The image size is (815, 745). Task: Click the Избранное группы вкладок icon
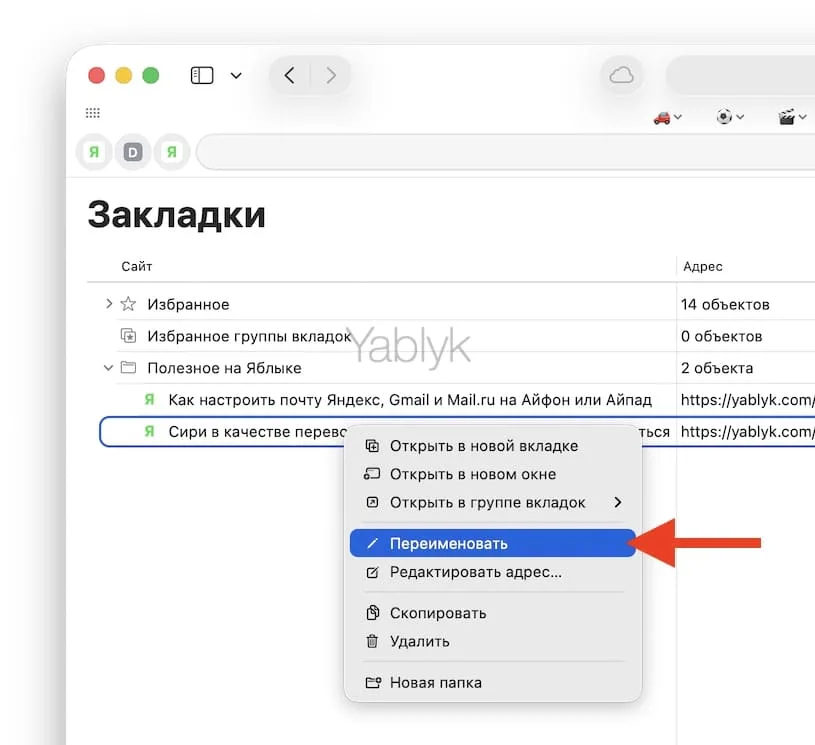pyautogui.click(x=128, y=336)
